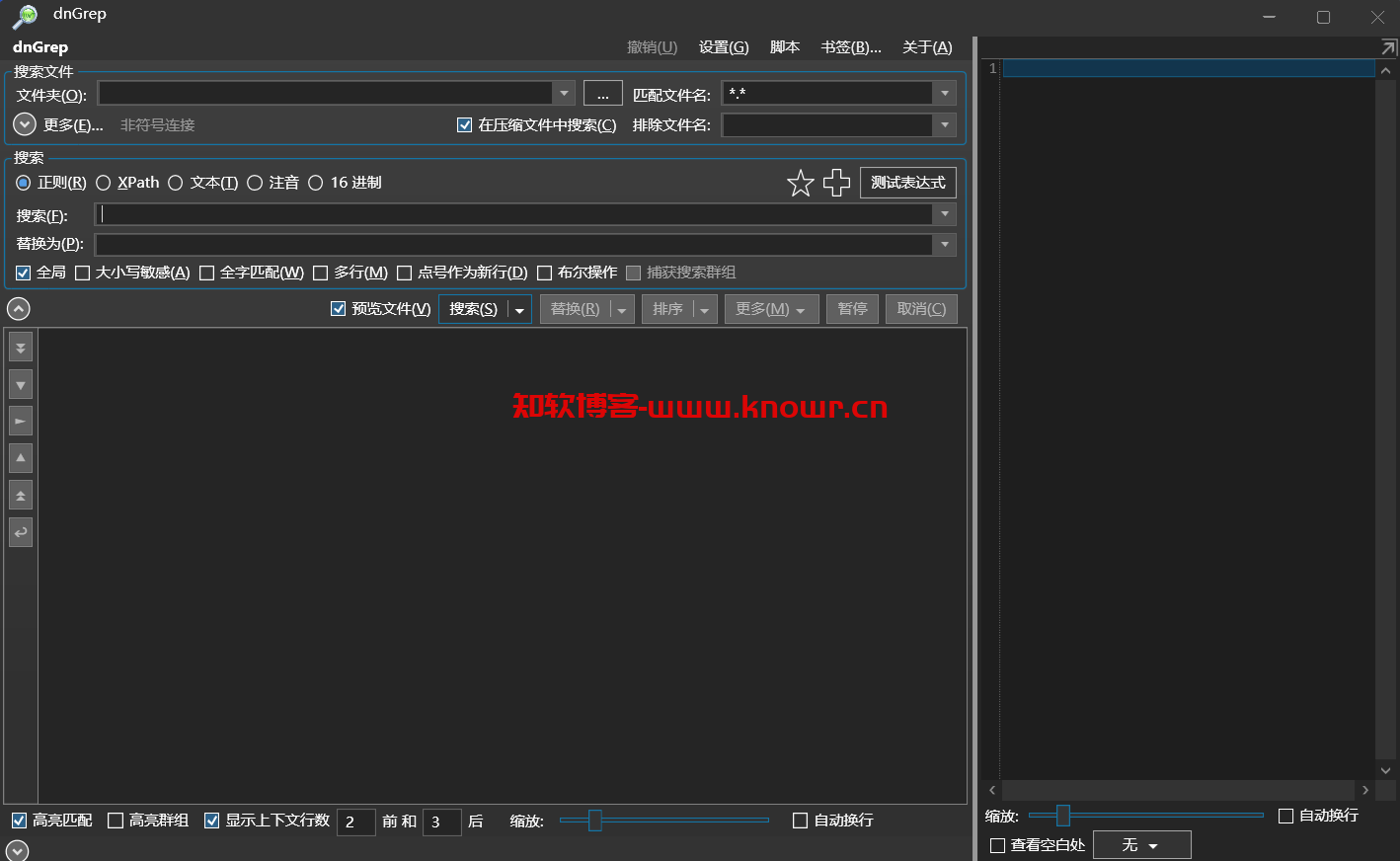Click the results 缩放 zoom slider
The image size is (1400, 861).
point(663,821)
